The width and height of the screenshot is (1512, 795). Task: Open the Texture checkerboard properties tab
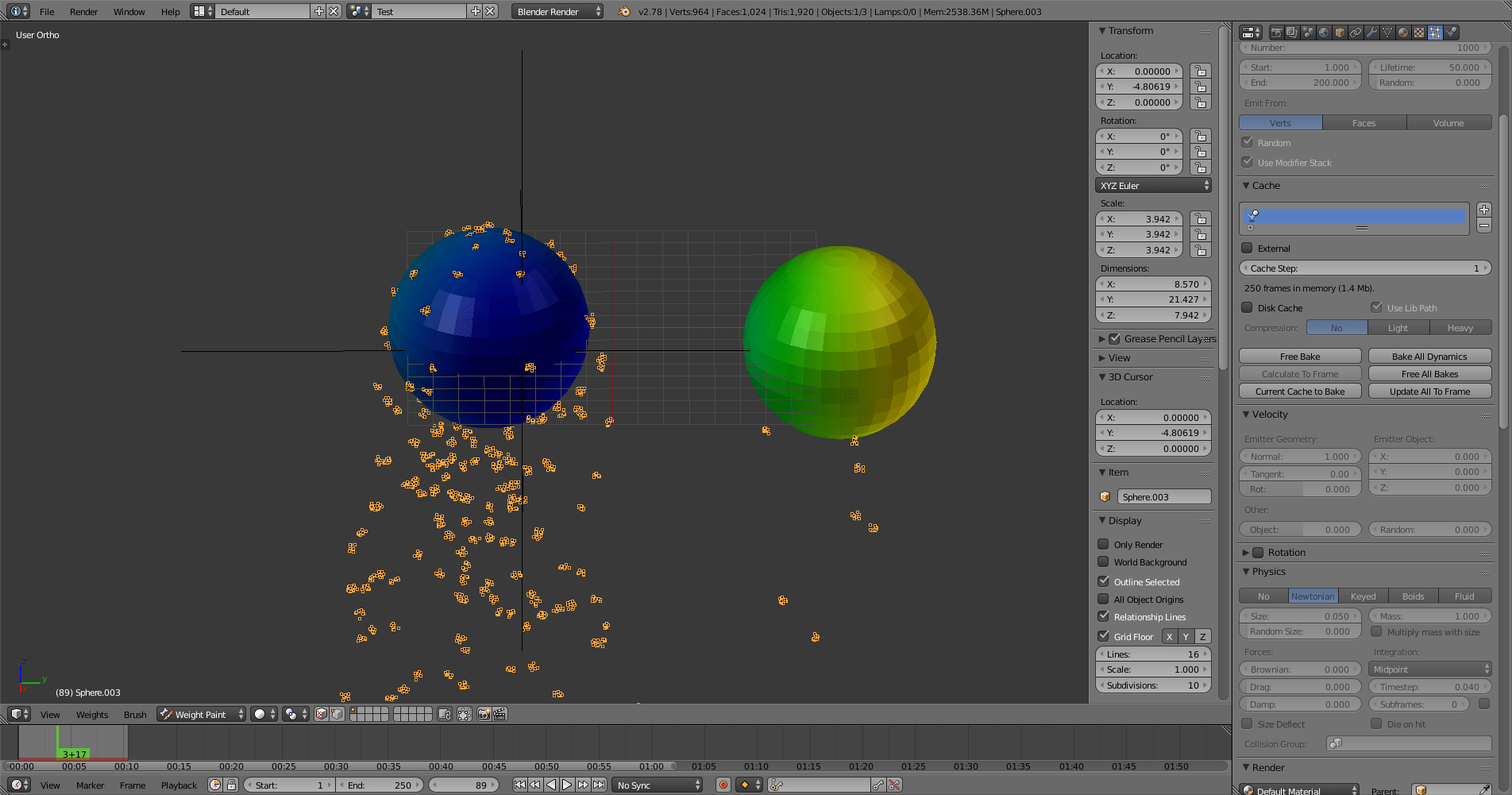pyautogui.click(x=1420, y=32)
